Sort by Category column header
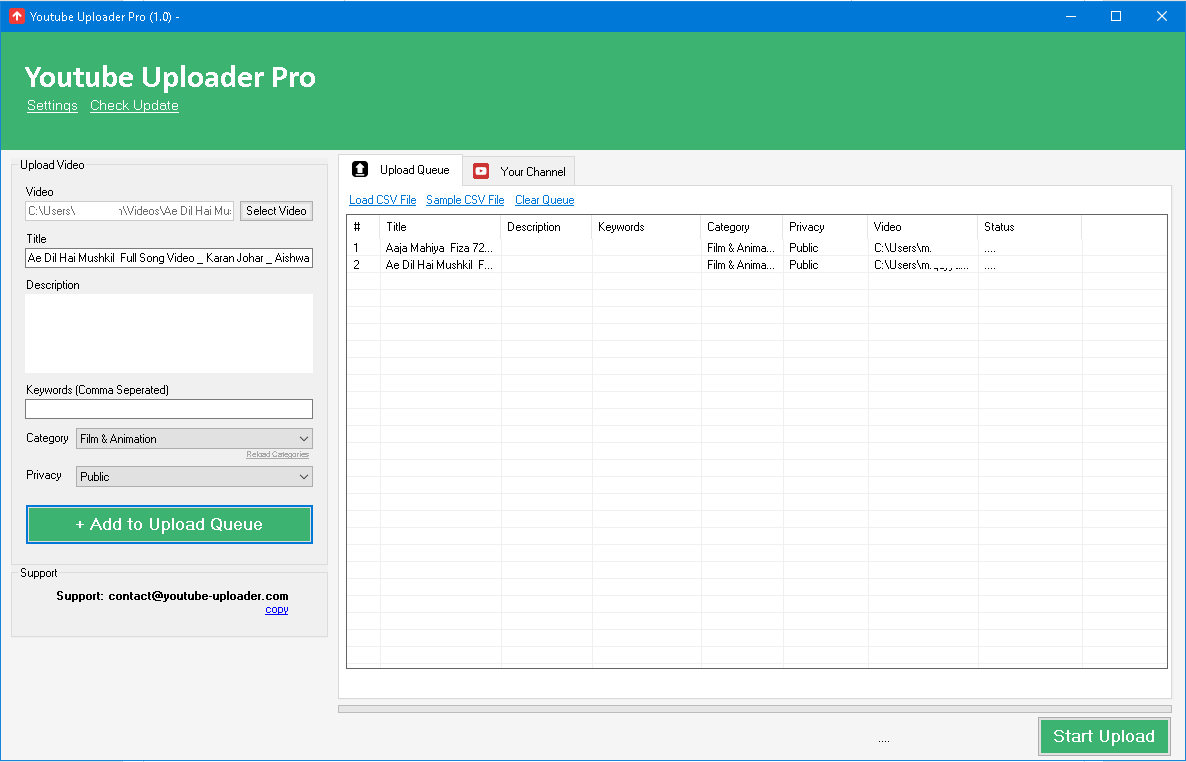Screen dimensions: 1186x762 [742, 227]
